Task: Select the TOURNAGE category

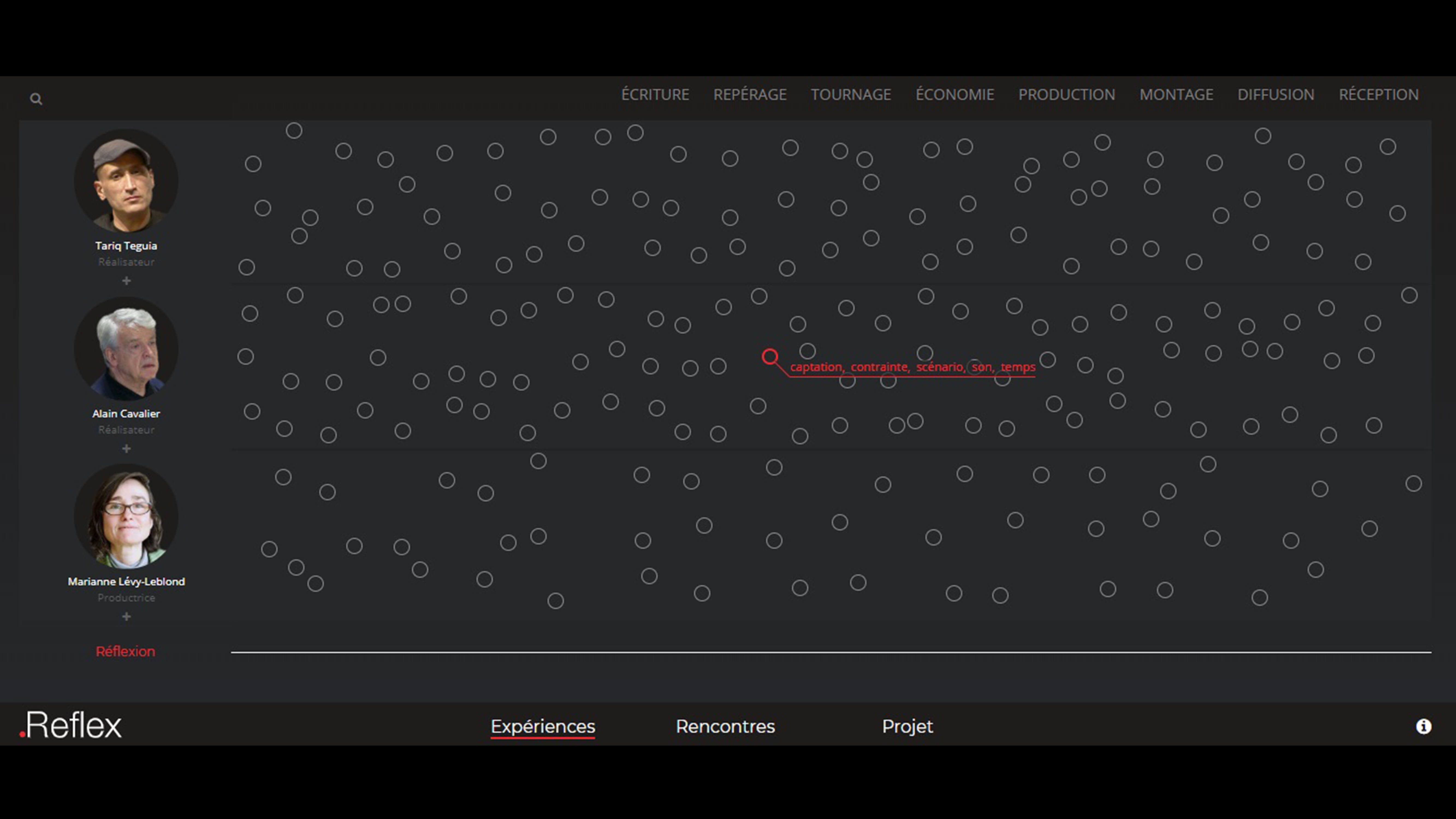Action: point(851,94)
